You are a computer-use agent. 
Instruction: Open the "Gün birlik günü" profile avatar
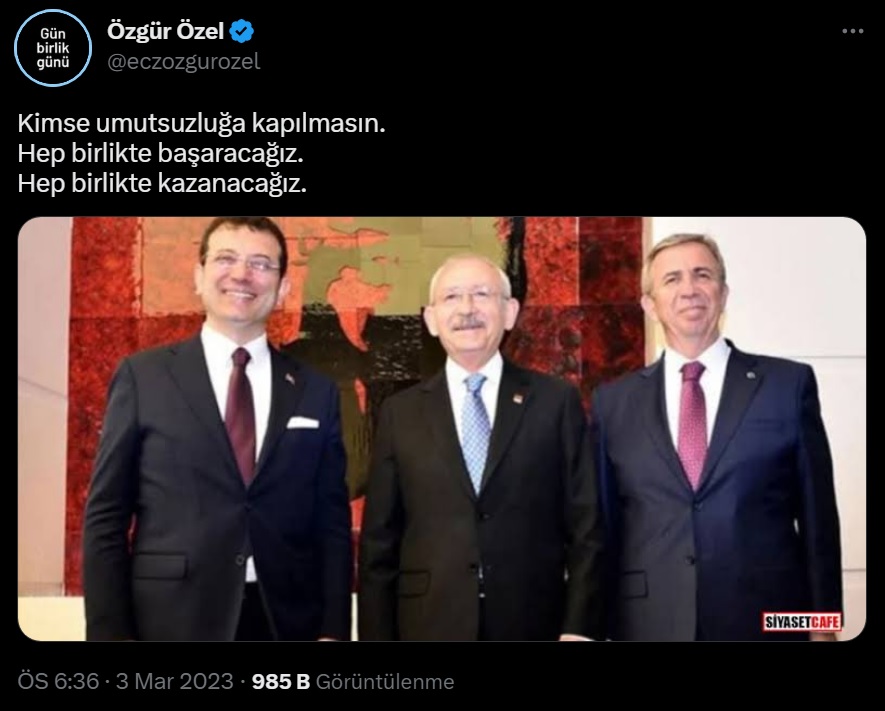pos(53,48)
